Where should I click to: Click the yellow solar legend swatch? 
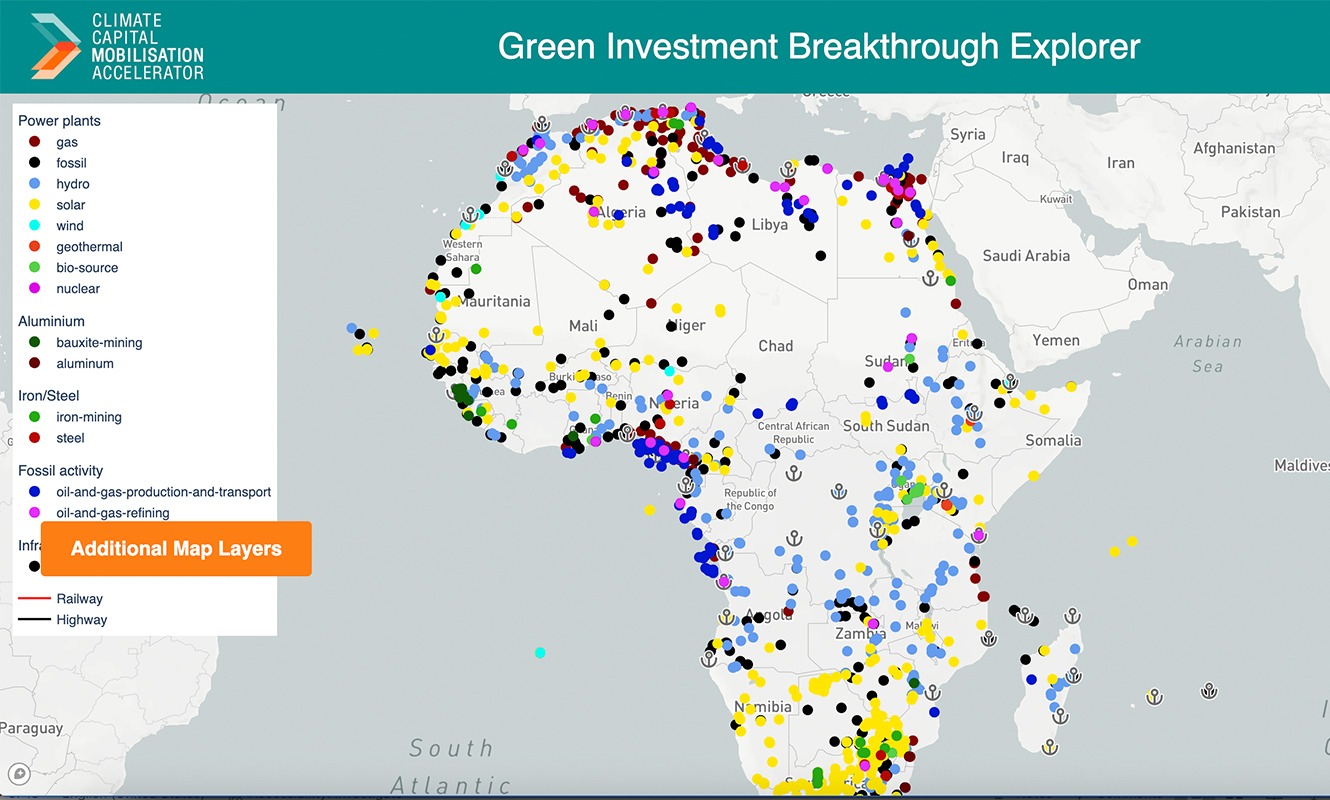(34, 205)
